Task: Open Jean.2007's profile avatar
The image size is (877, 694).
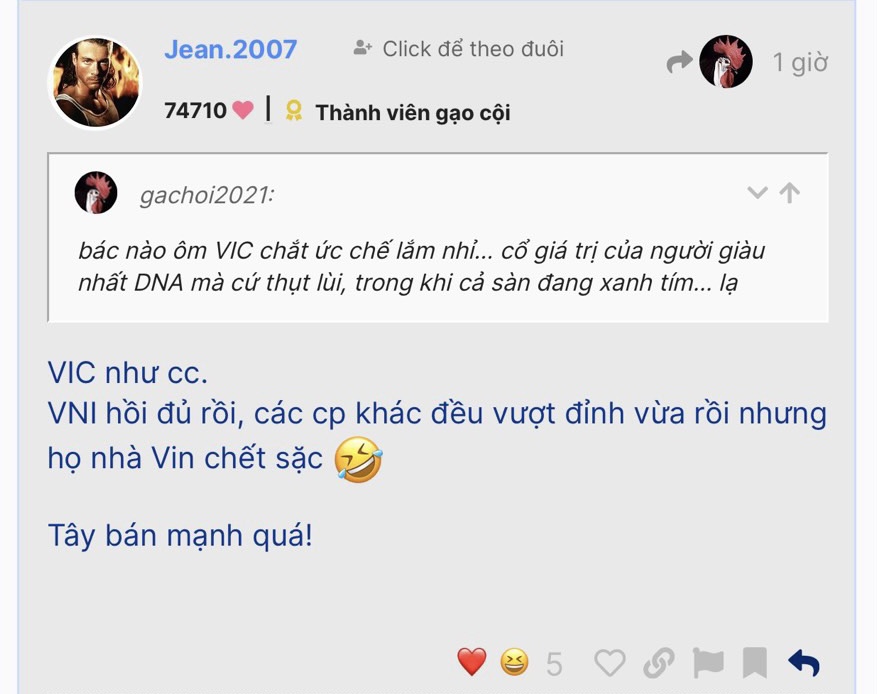Action: [x=96, y=83]
